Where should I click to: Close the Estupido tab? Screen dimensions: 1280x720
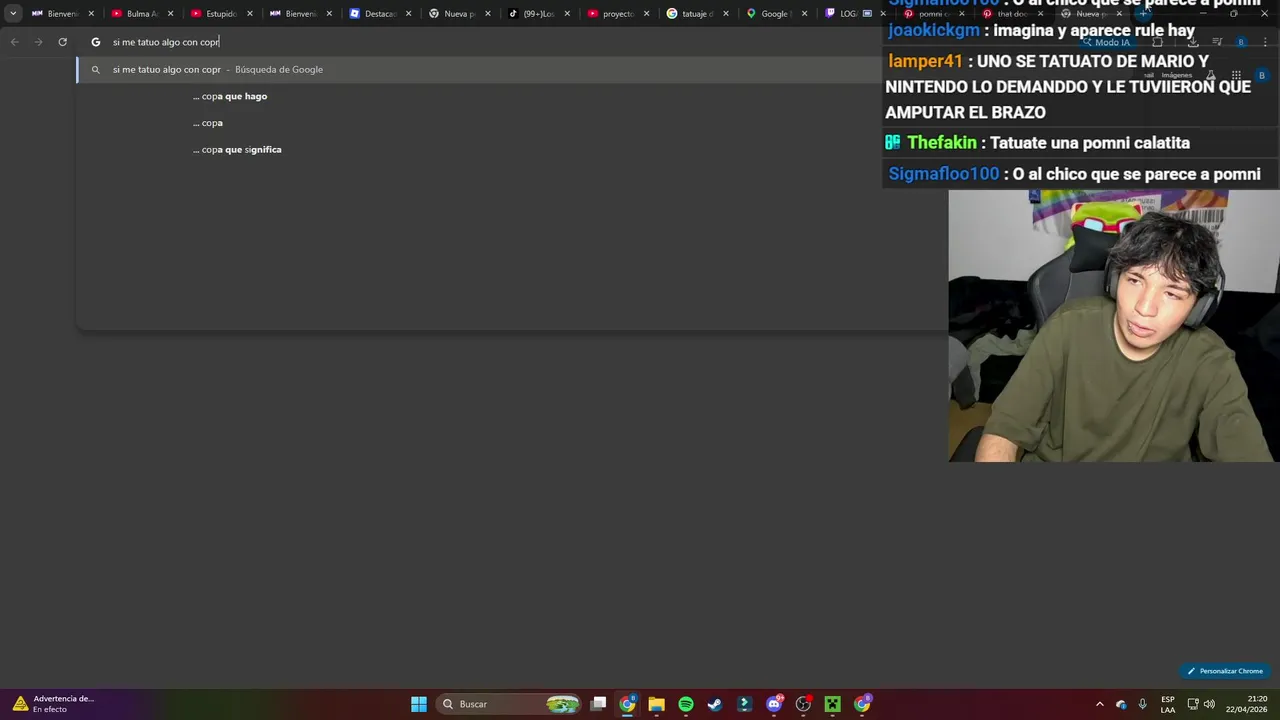point(249,14)
